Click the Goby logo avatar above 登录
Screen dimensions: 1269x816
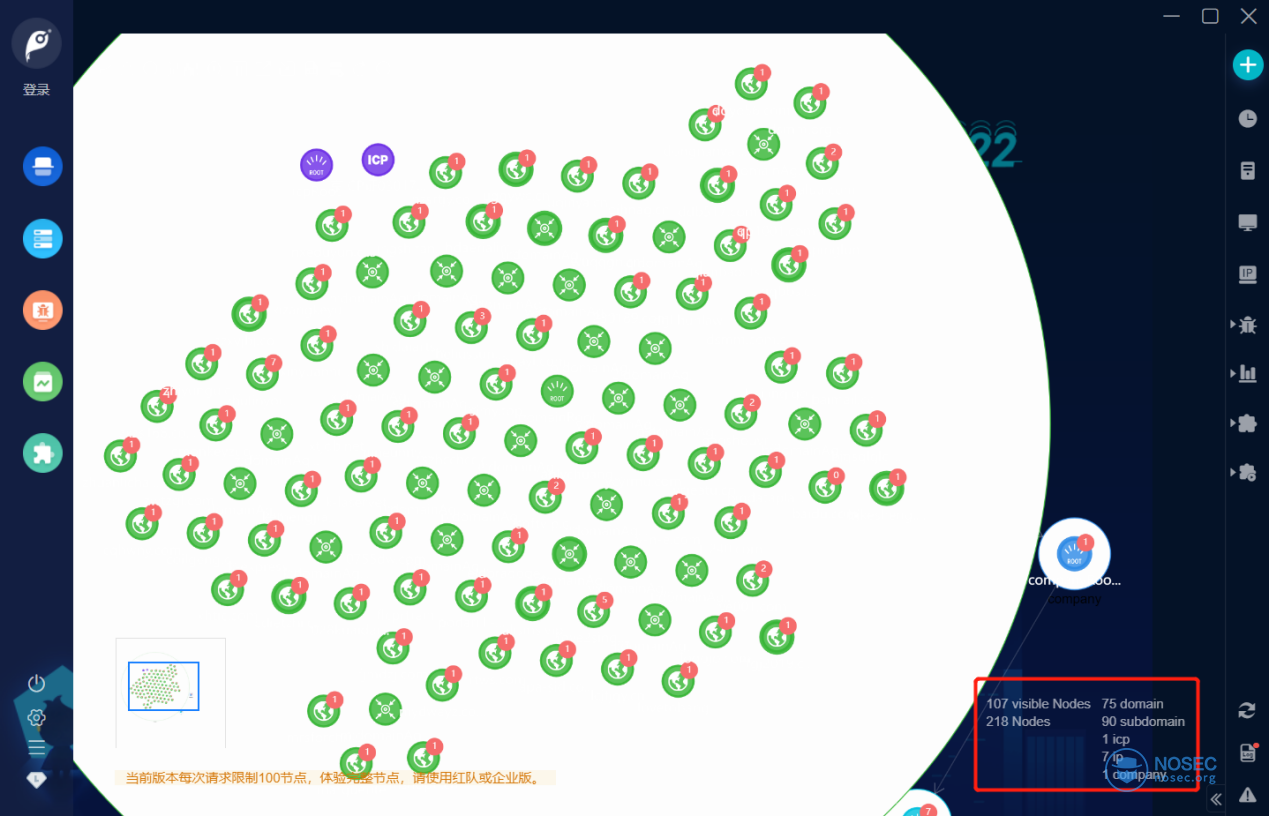click(x=36, y=44)
